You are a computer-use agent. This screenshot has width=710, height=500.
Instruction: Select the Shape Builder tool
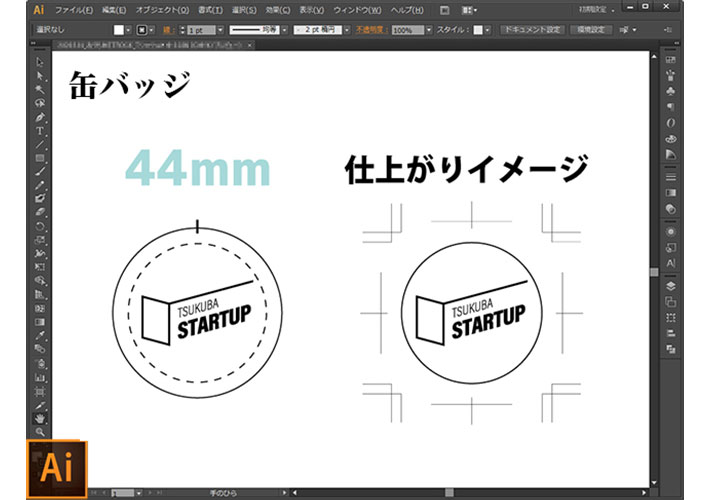(x=40, y=280)
